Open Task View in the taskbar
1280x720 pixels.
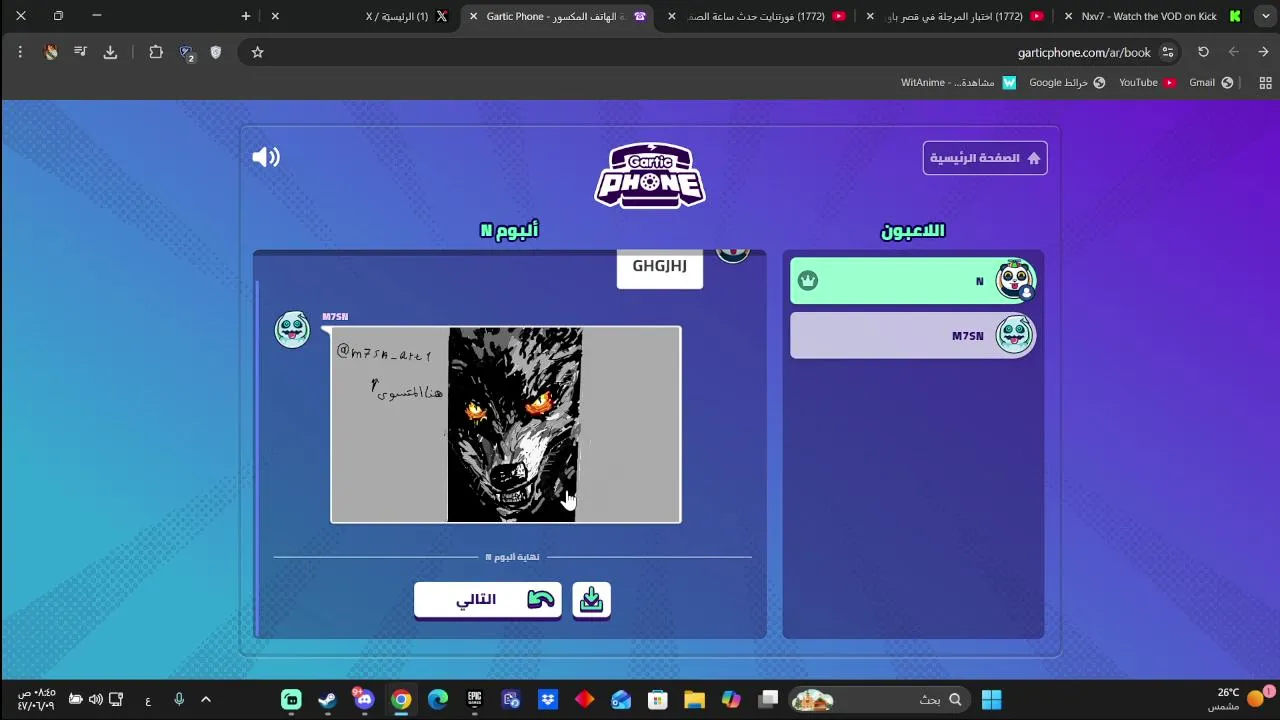768,699
